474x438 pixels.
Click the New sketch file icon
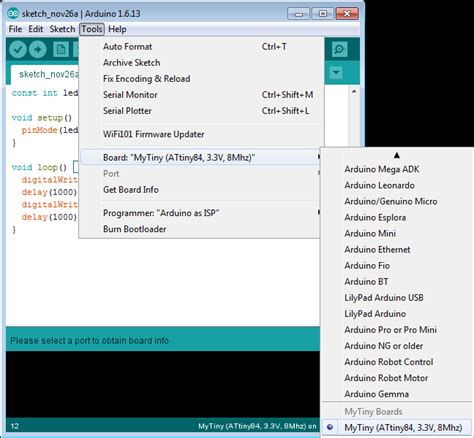61,50
